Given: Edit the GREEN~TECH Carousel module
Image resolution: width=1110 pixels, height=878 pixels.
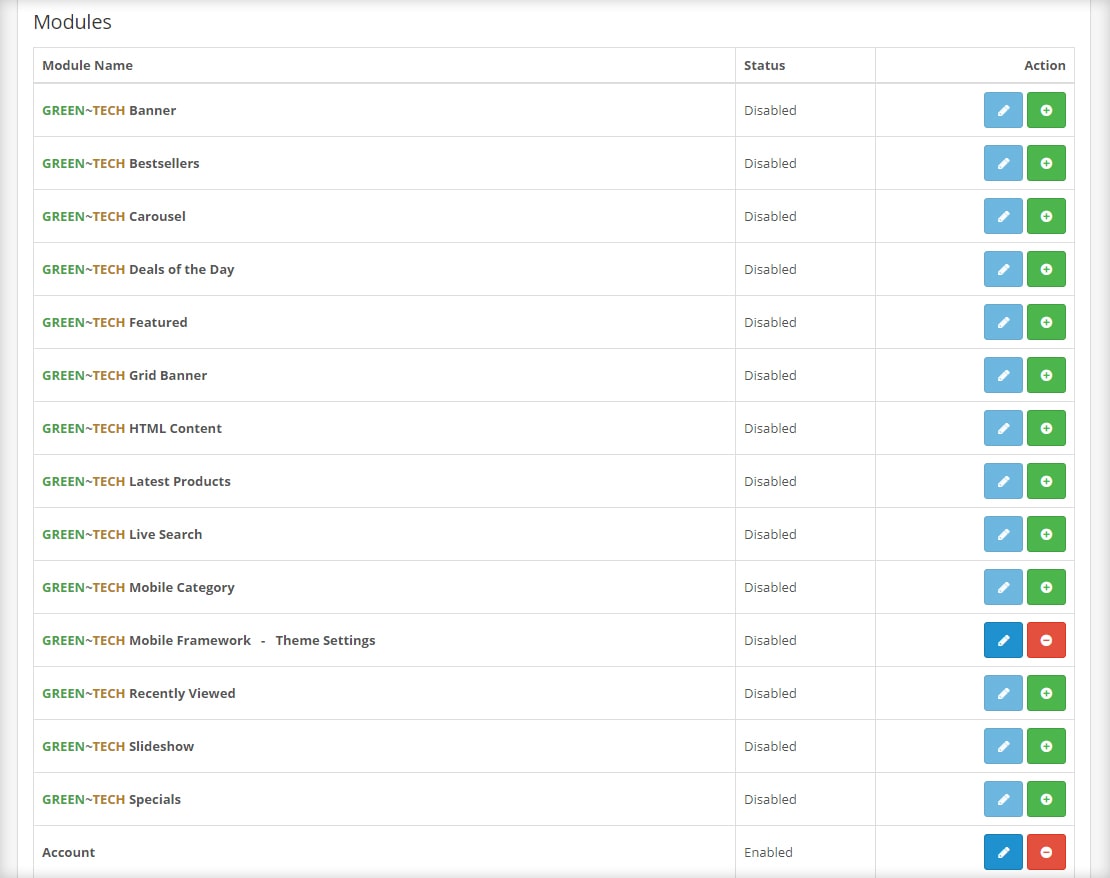Looking at the screenshot, I should [1003, 216].
